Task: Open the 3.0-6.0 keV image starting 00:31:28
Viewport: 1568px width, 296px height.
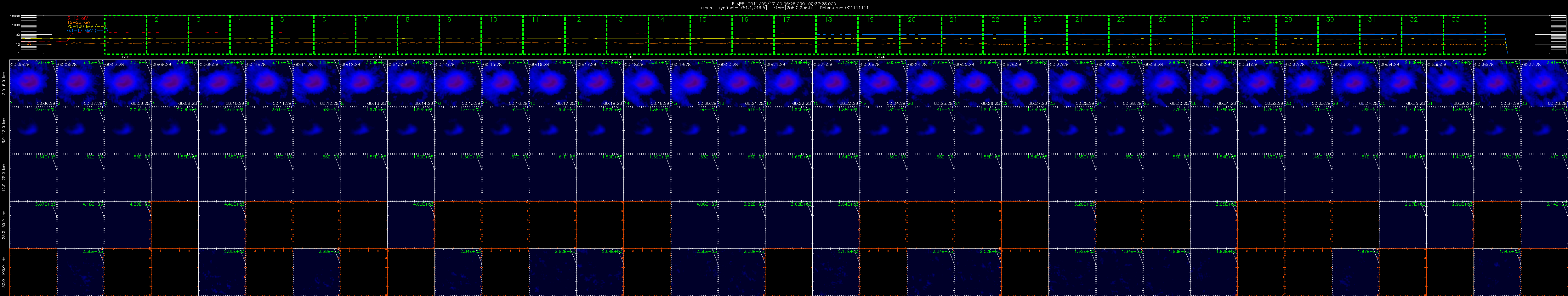Action: pos(1261,83)
